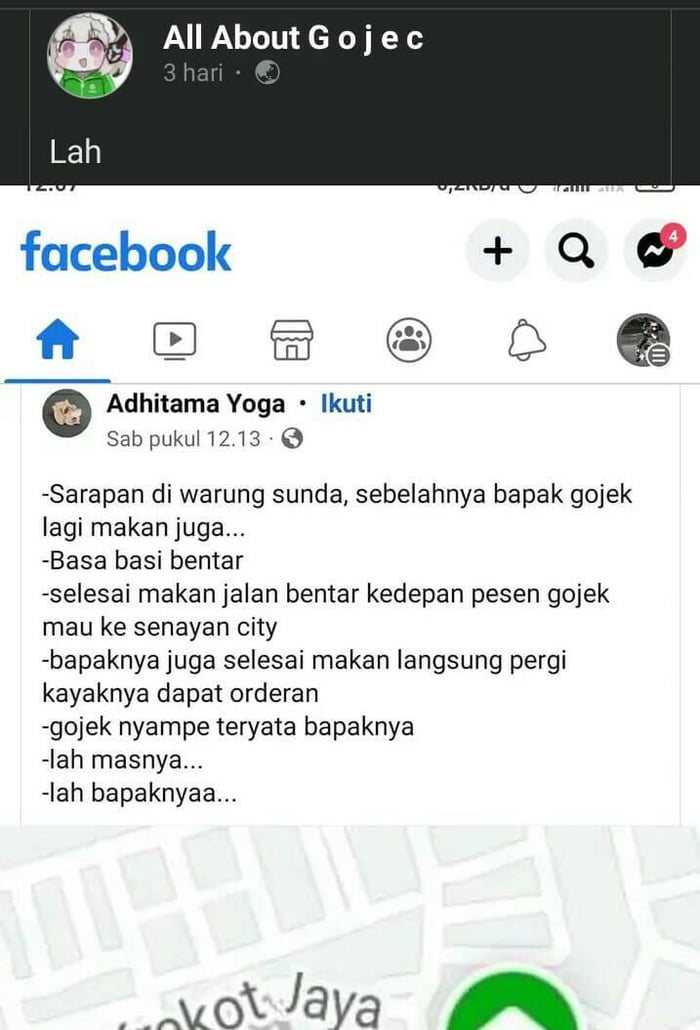Image resolution: width=700 pixels, height=1030 pixels.
Task: Open the All About G o j e c page name
Action: [293, 38]
